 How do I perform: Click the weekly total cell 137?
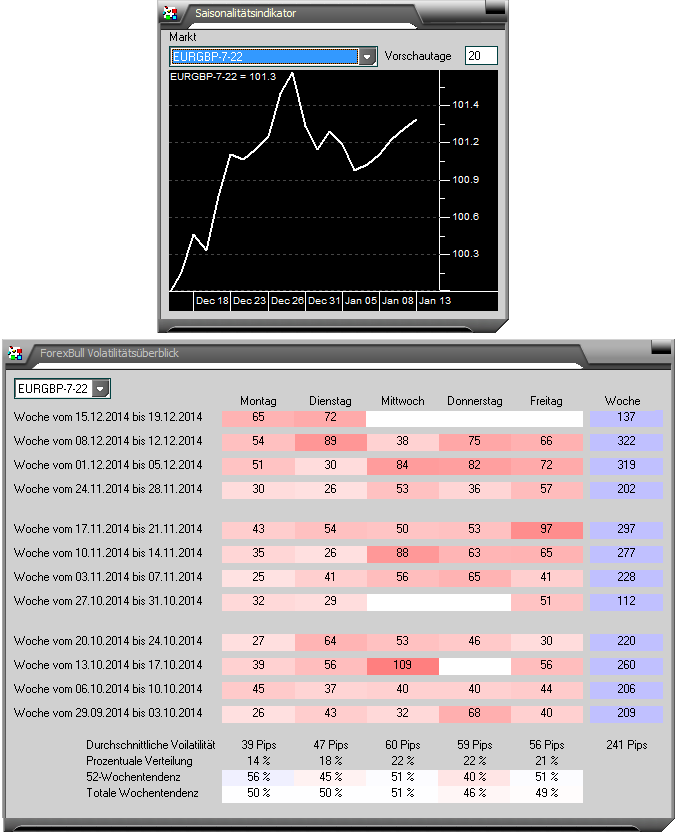[x=626, y=418]
